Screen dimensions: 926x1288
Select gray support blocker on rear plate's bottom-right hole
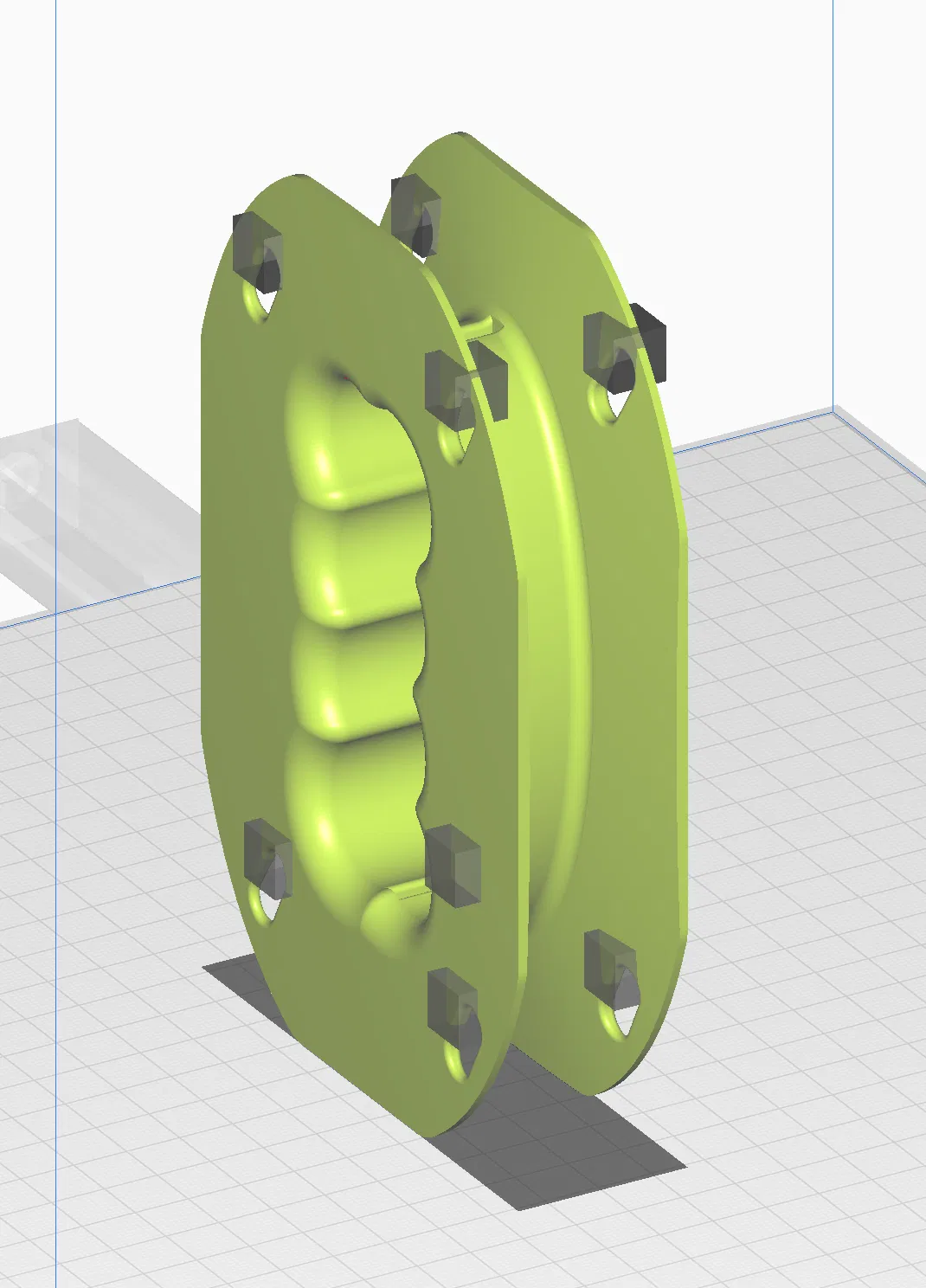pyautogui.click(x=611, y=969)
